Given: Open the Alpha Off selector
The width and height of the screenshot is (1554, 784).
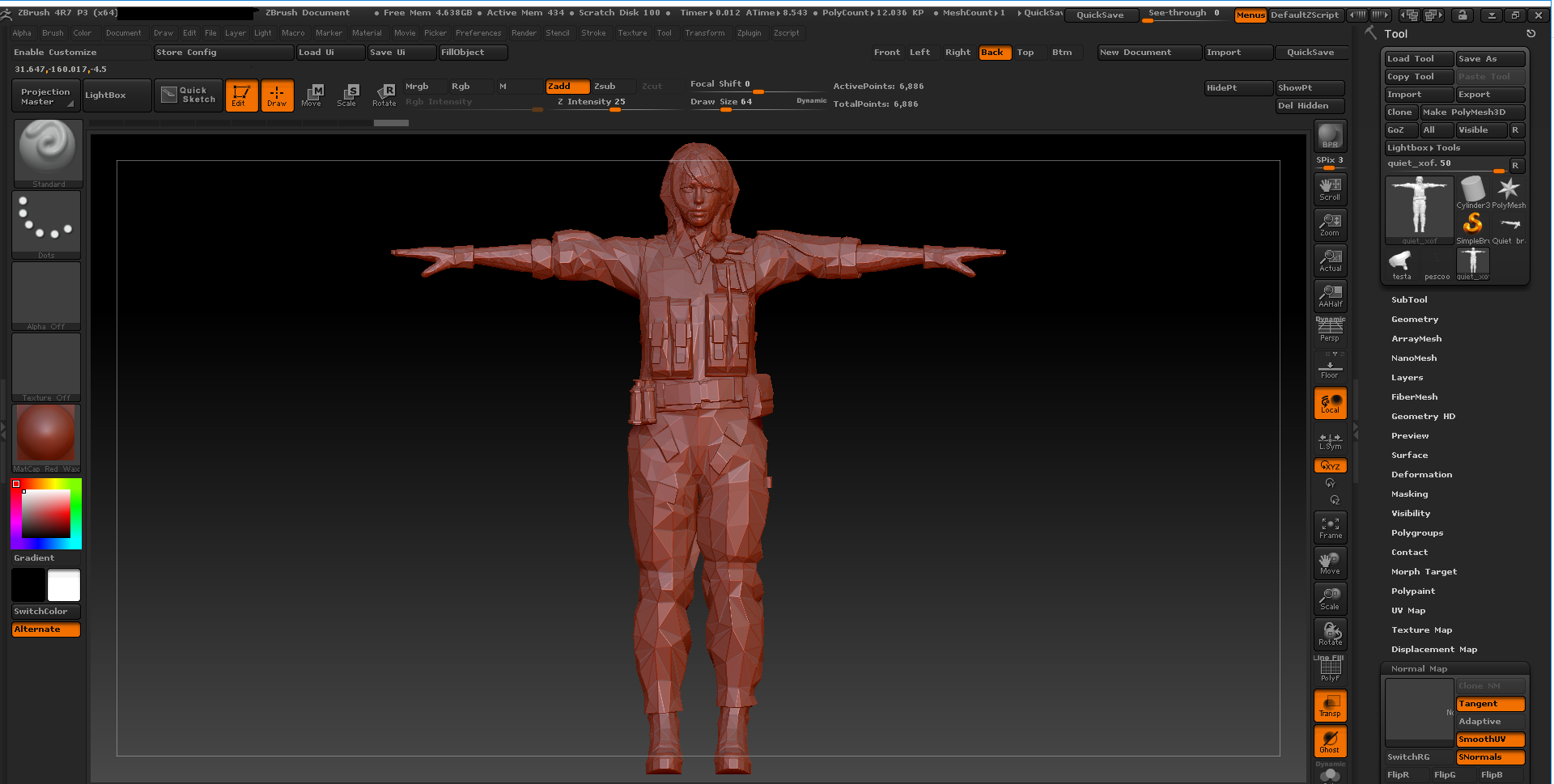Looking at the screenshot, I should click(x=46, y=296).
